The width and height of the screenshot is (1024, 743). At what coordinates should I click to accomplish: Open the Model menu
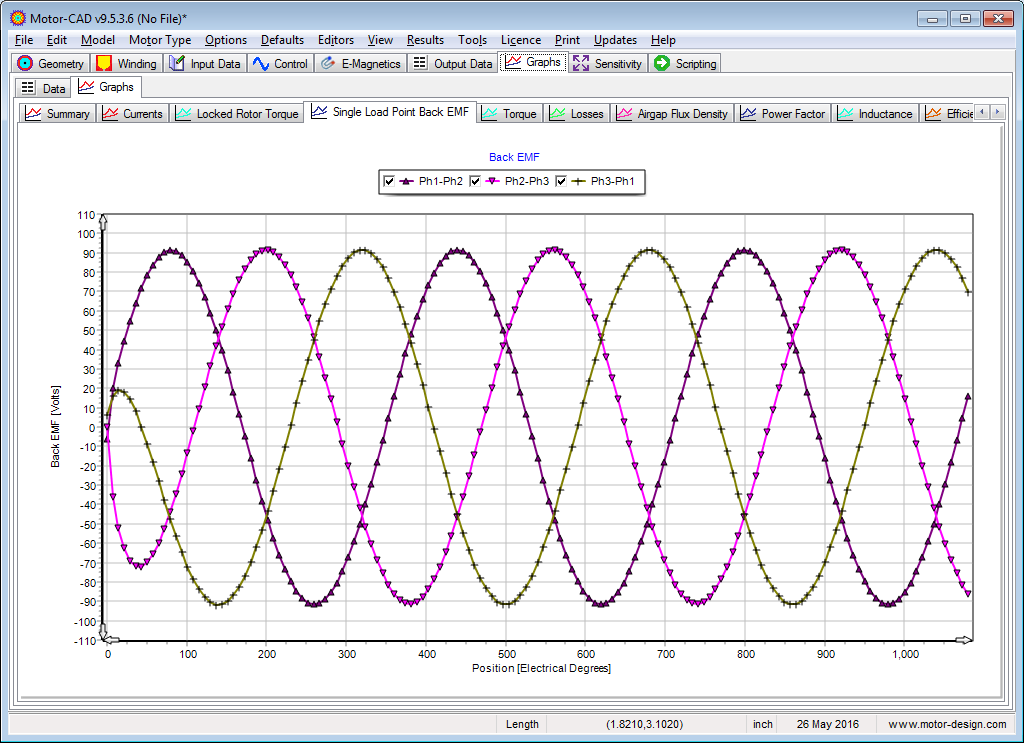pyautogui.click(x=98, y=40)
